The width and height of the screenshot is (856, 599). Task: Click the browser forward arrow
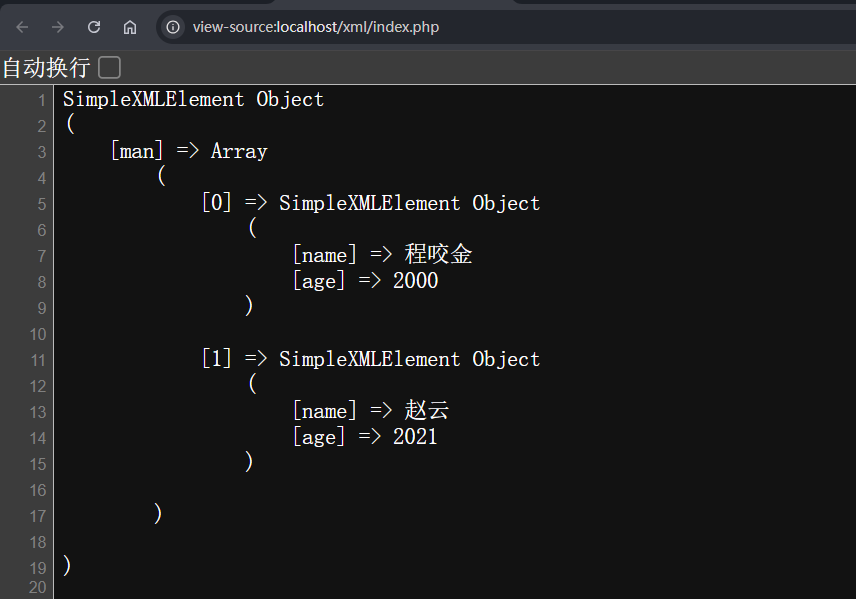point(58,27)
